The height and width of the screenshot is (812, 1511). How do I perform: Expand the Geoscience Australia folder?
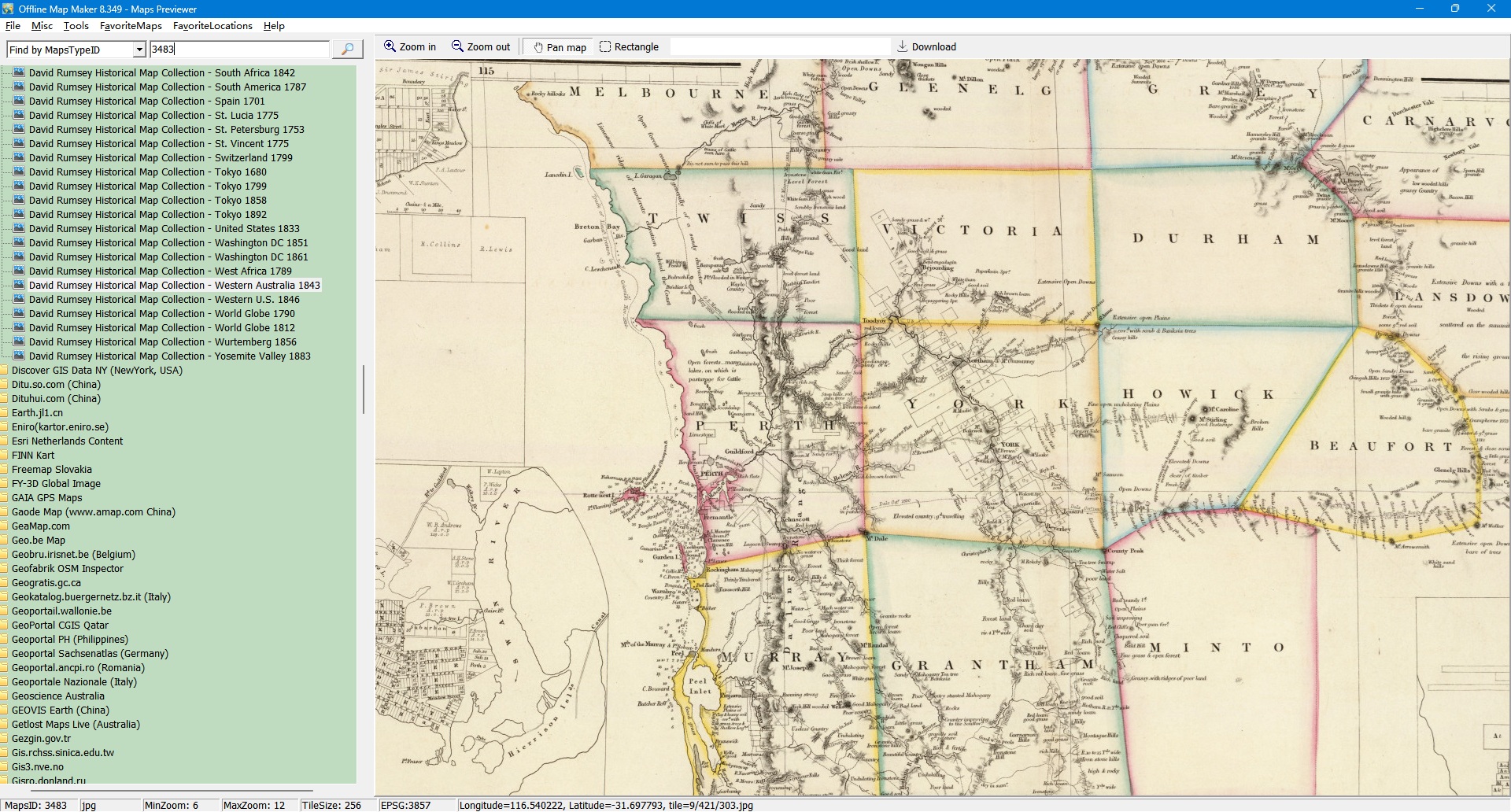point(4,696)
